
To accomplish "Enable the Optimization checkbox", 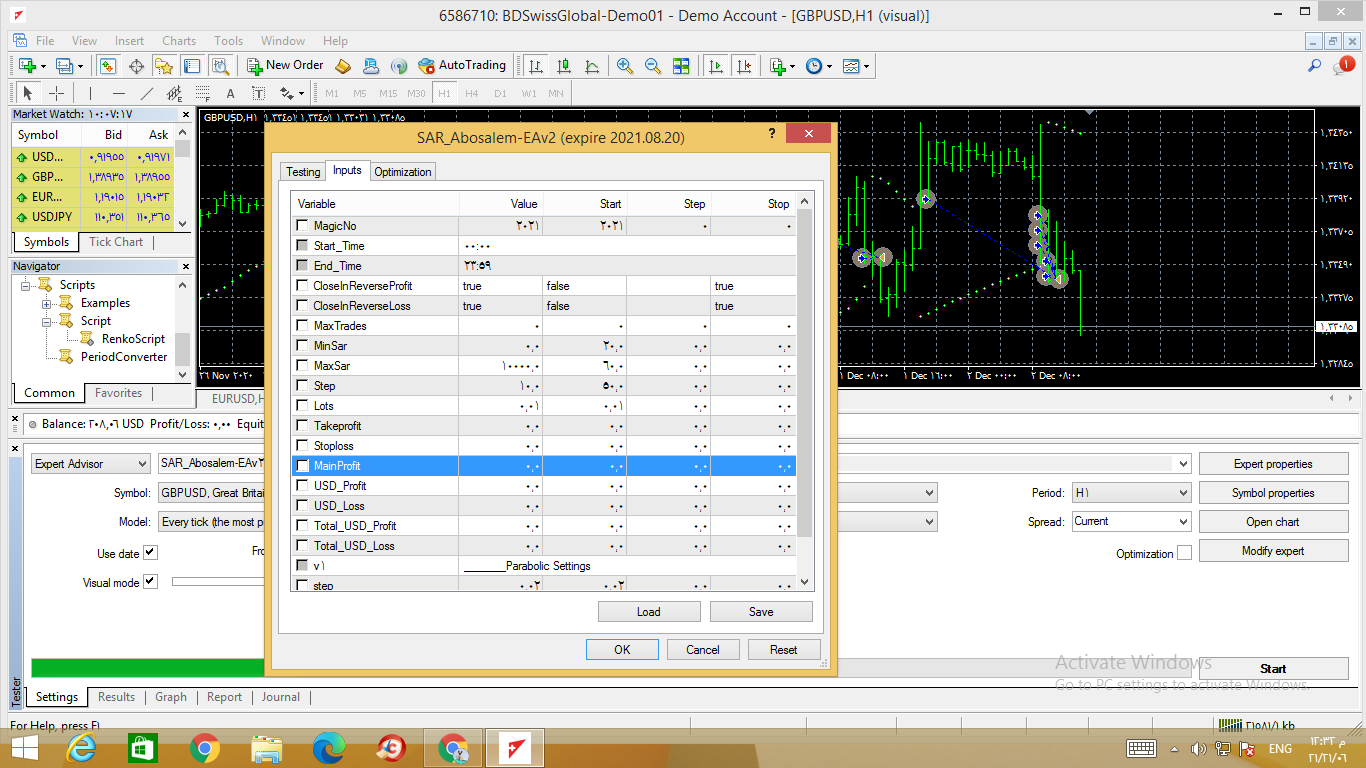I will 1184,553.
